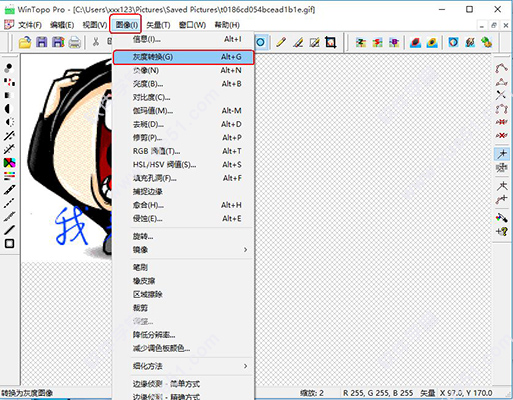Click the help question-mark icon on right toolbar
The width and height of the screenshot is (513, 400).
point(502,231)
